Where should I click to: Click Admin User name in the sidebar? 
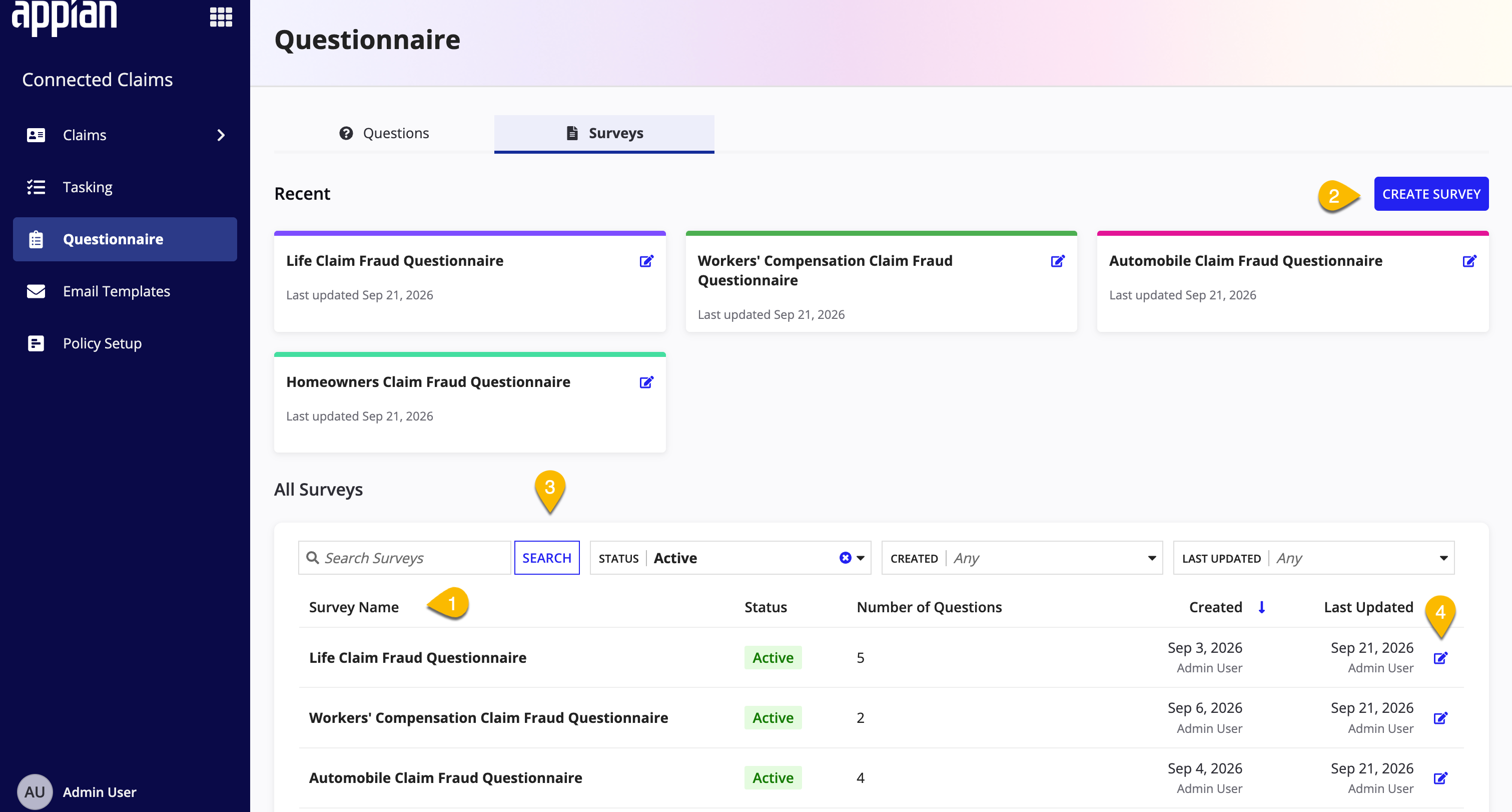point(99,792)
